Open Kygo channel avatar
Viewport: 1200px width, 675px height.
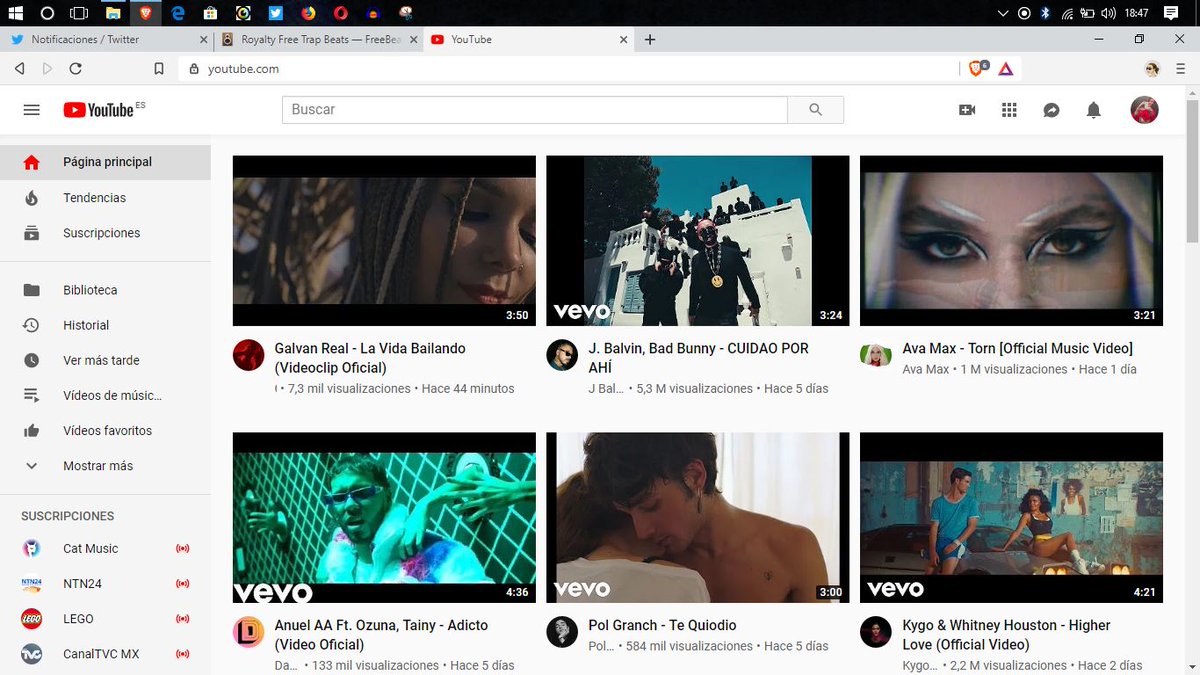(x=876, y=632)
